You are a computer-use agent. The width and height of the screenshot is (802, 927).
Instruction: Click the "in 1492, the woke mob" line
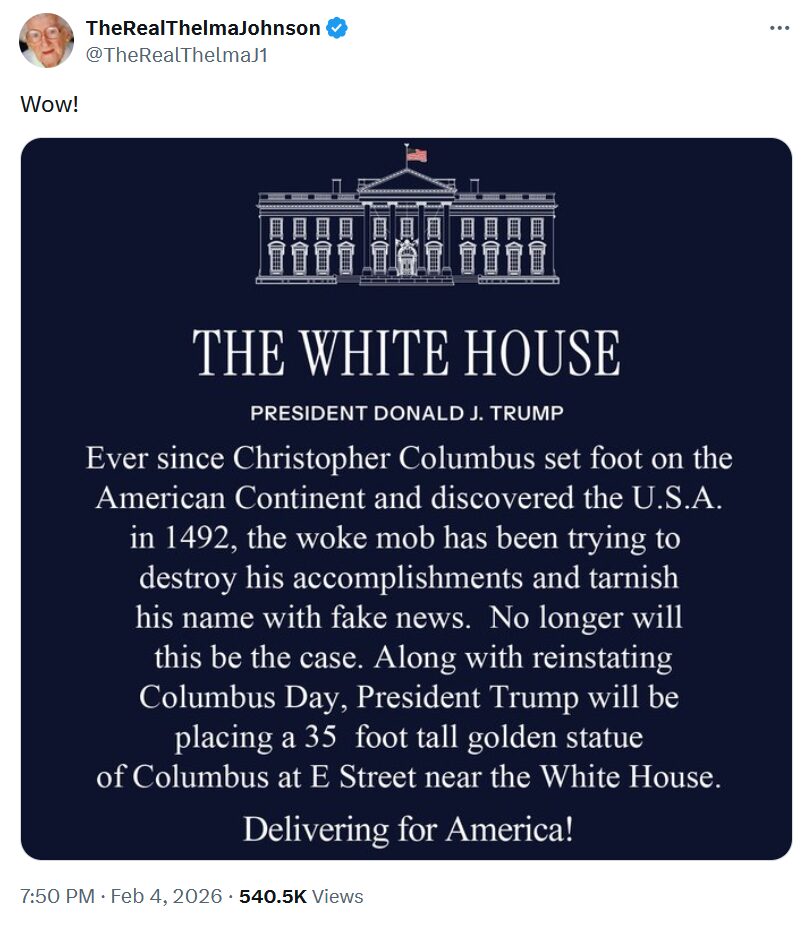[405, 538]
